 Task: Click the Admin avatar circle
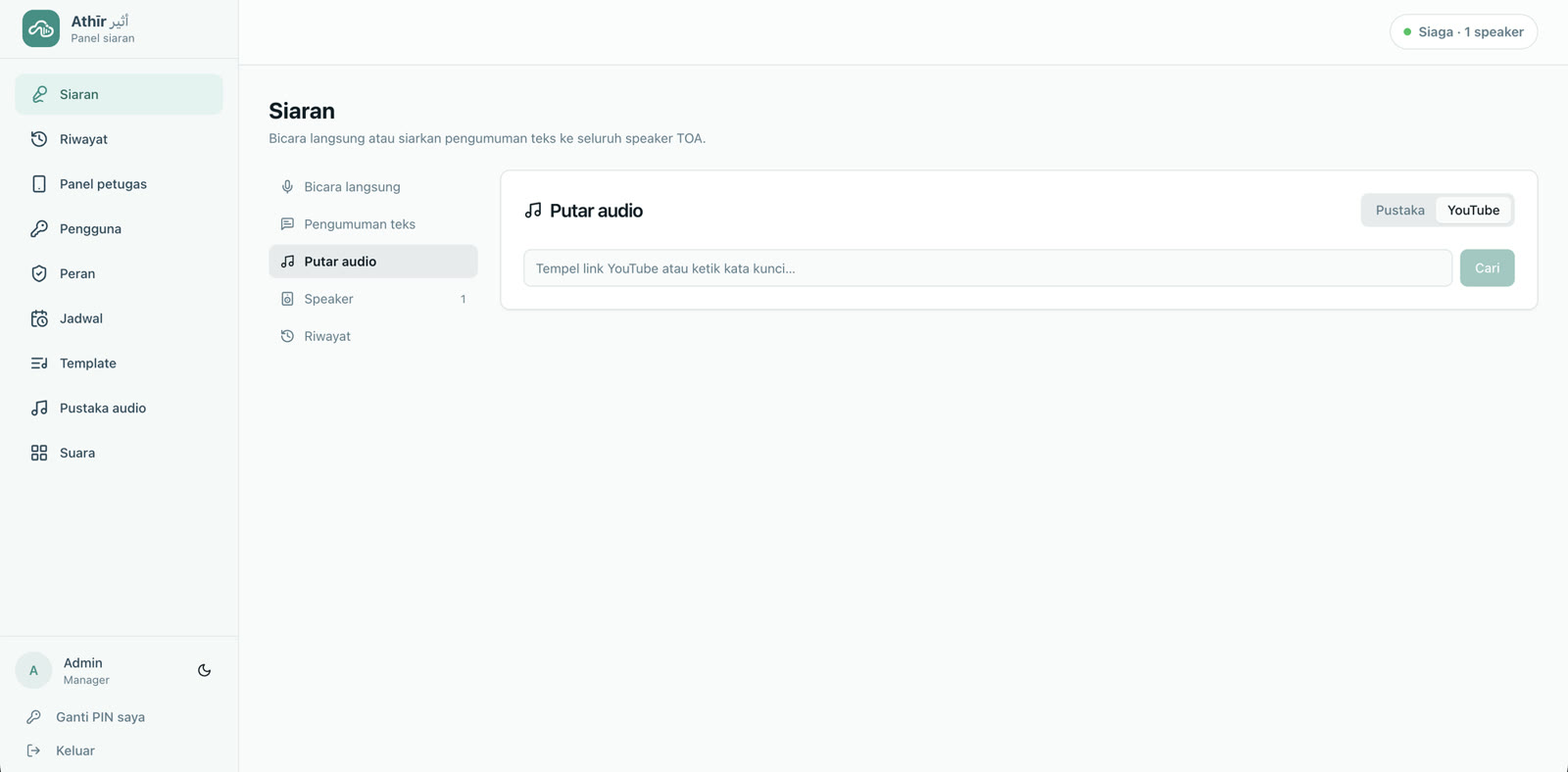33,670
